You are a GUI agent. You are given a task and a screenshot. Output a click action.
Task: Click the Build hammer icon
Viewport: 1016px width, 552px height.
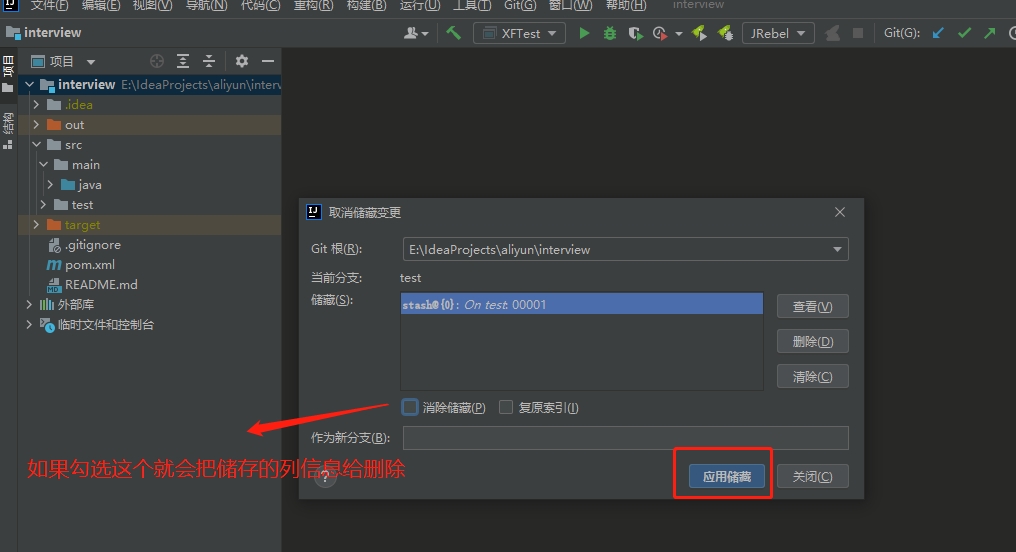454,33
